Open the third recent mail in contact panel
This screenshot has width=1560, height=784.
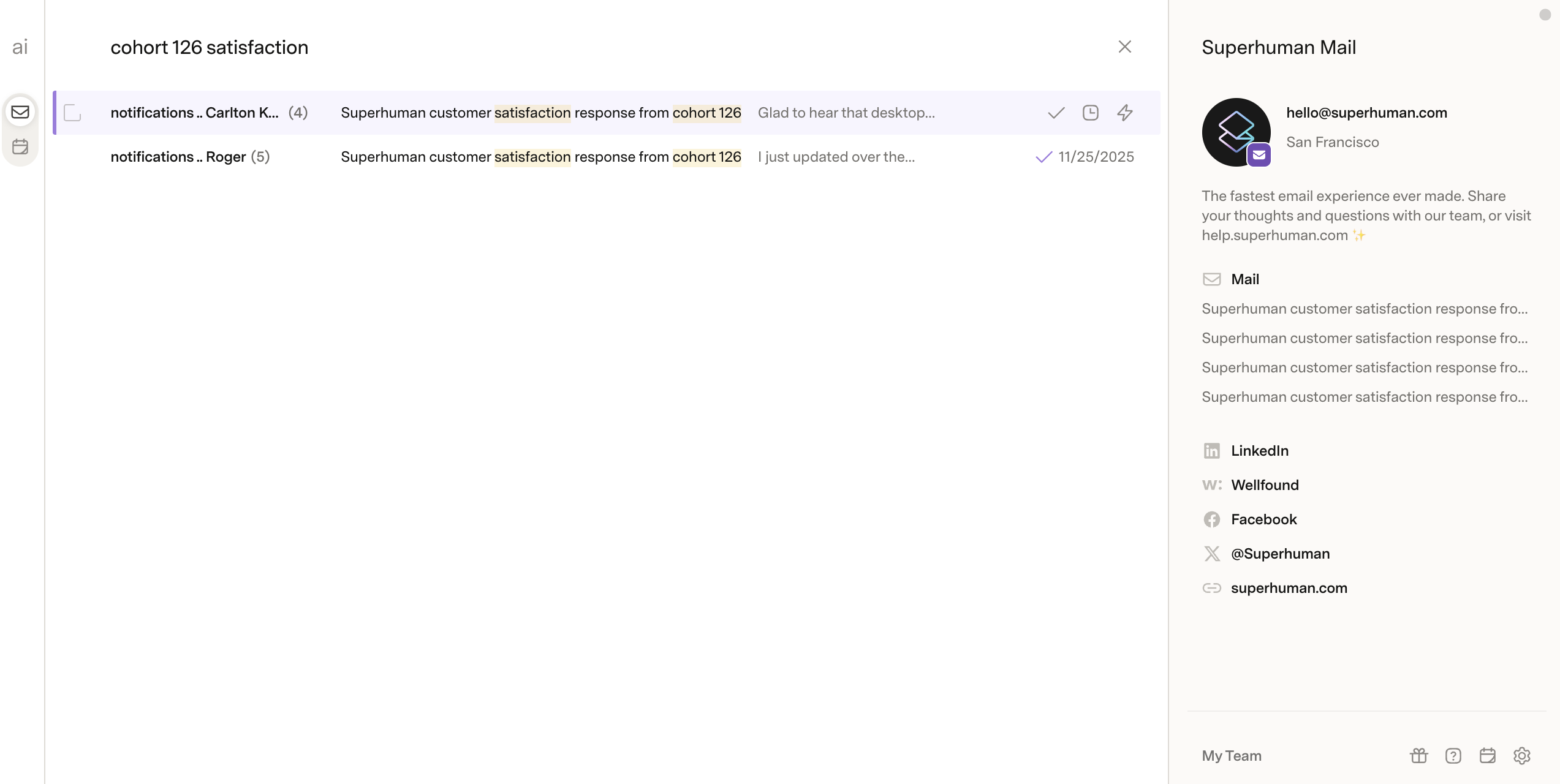point(1365,367)
